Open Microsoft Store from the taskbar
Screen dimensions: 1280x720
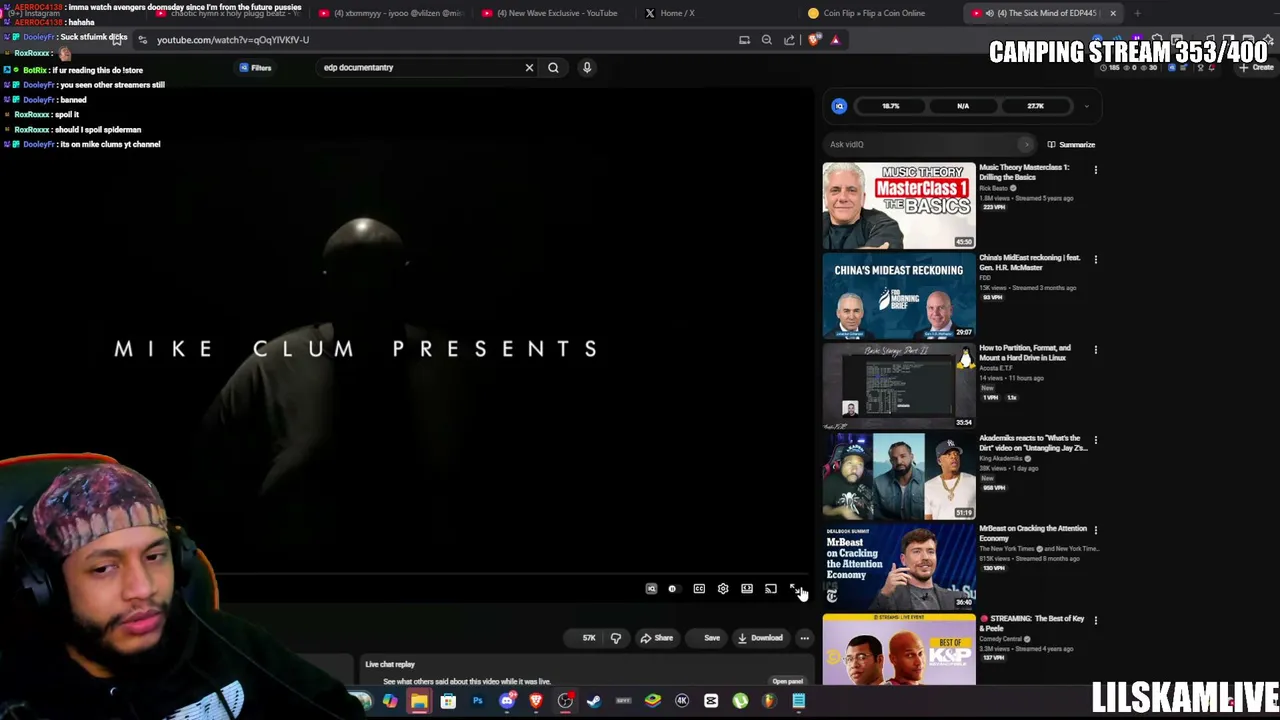pos(448,701)
